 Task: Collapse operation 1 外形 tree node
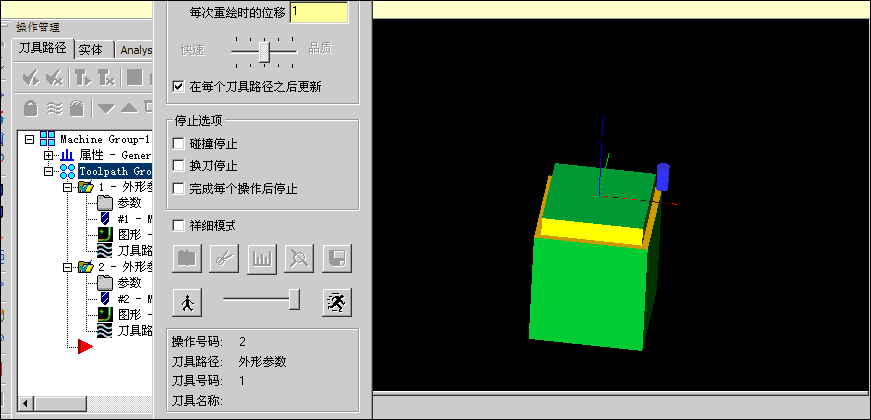pos(68,188)
